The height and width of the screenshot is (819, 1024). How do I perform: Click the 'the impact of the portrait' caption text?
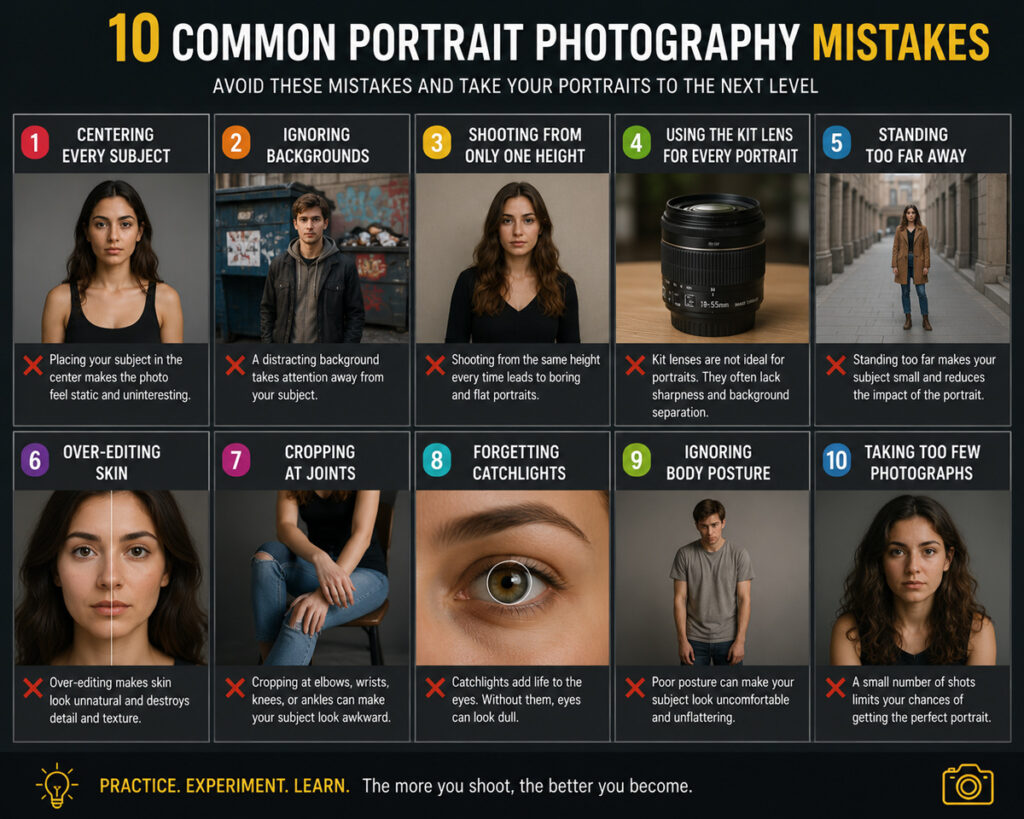click(918, 395)
